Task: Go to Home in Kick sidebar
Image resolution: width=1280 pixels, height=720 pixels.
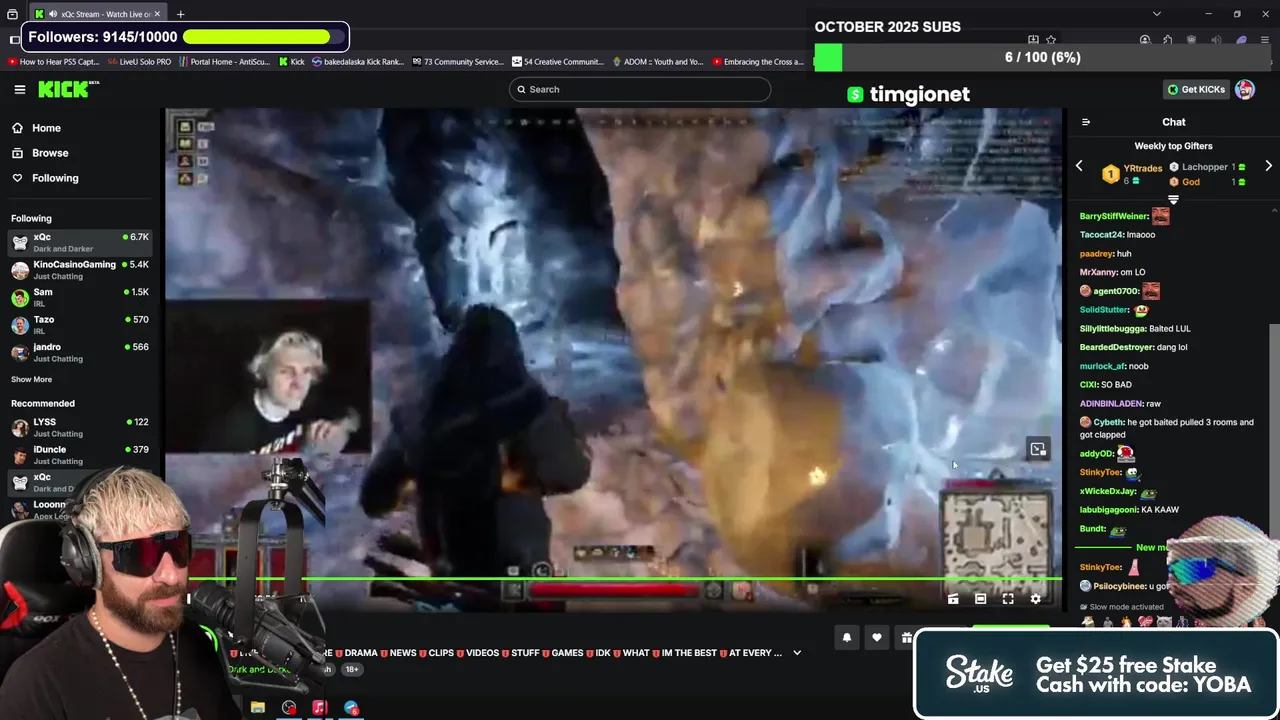Action: (x=46, y=128)
